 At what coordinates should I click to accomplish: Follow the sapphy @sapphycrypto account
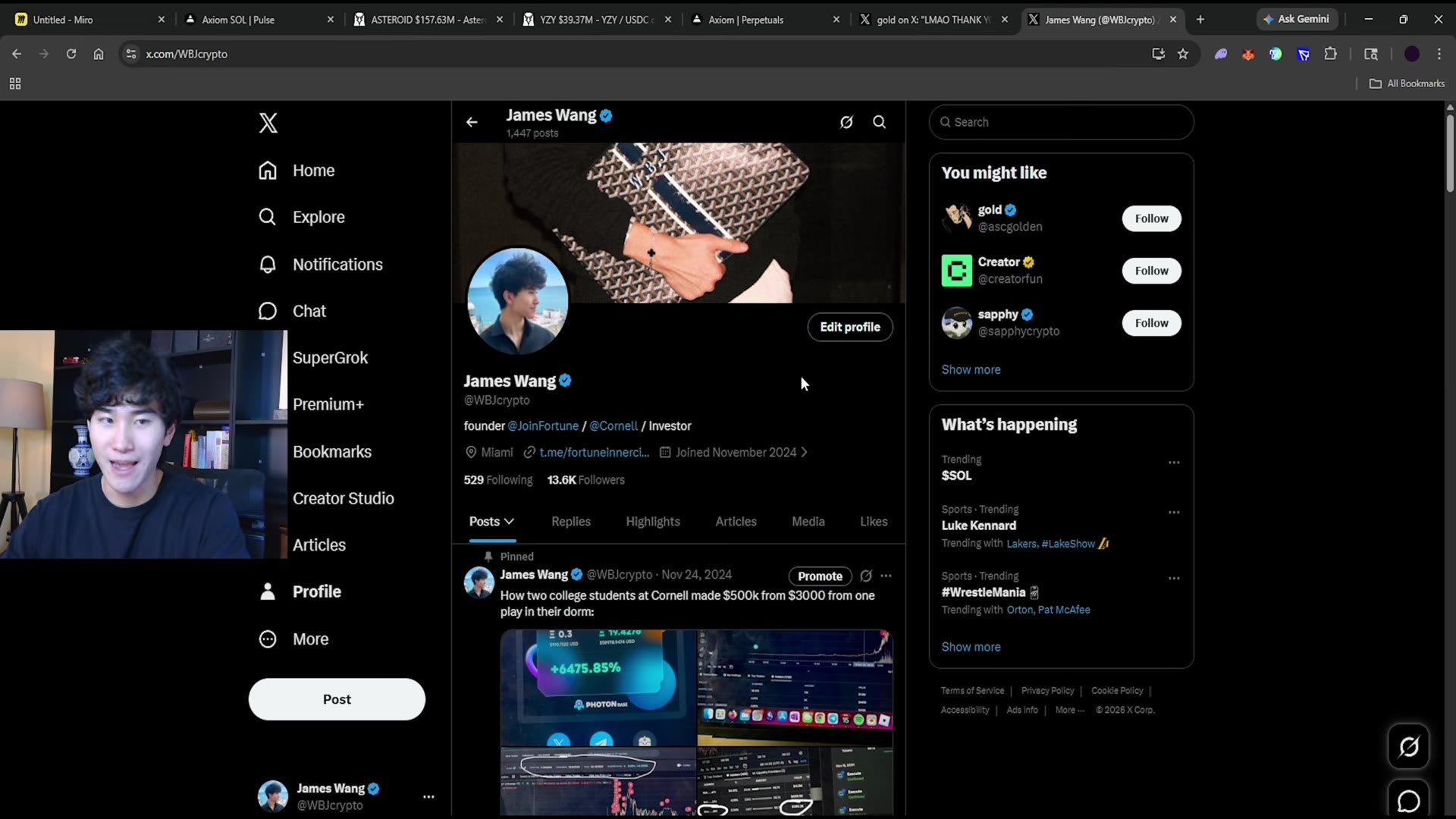click(x=1151, y=323)
